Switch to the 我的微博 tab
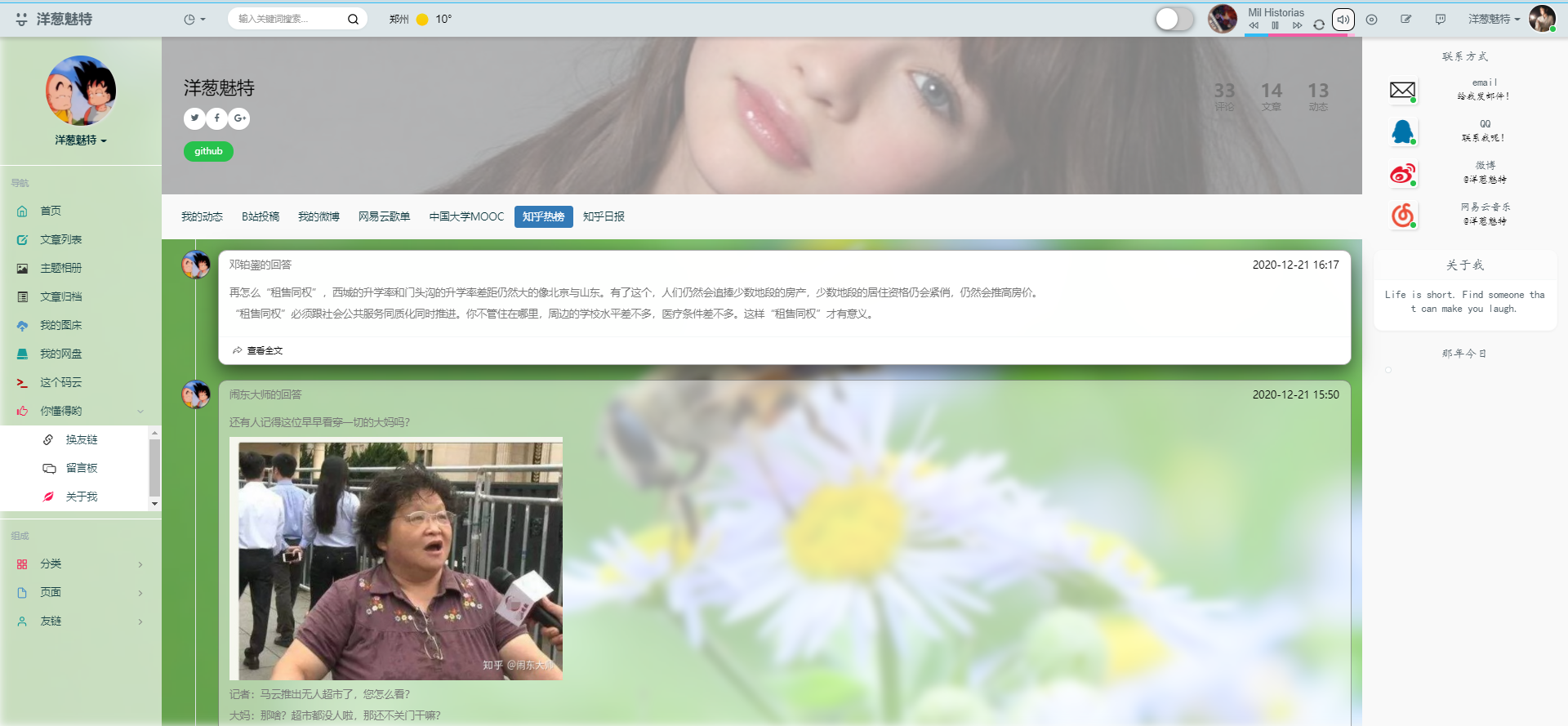The height and width of the screenshot is (726, 1568). (318, 216)
